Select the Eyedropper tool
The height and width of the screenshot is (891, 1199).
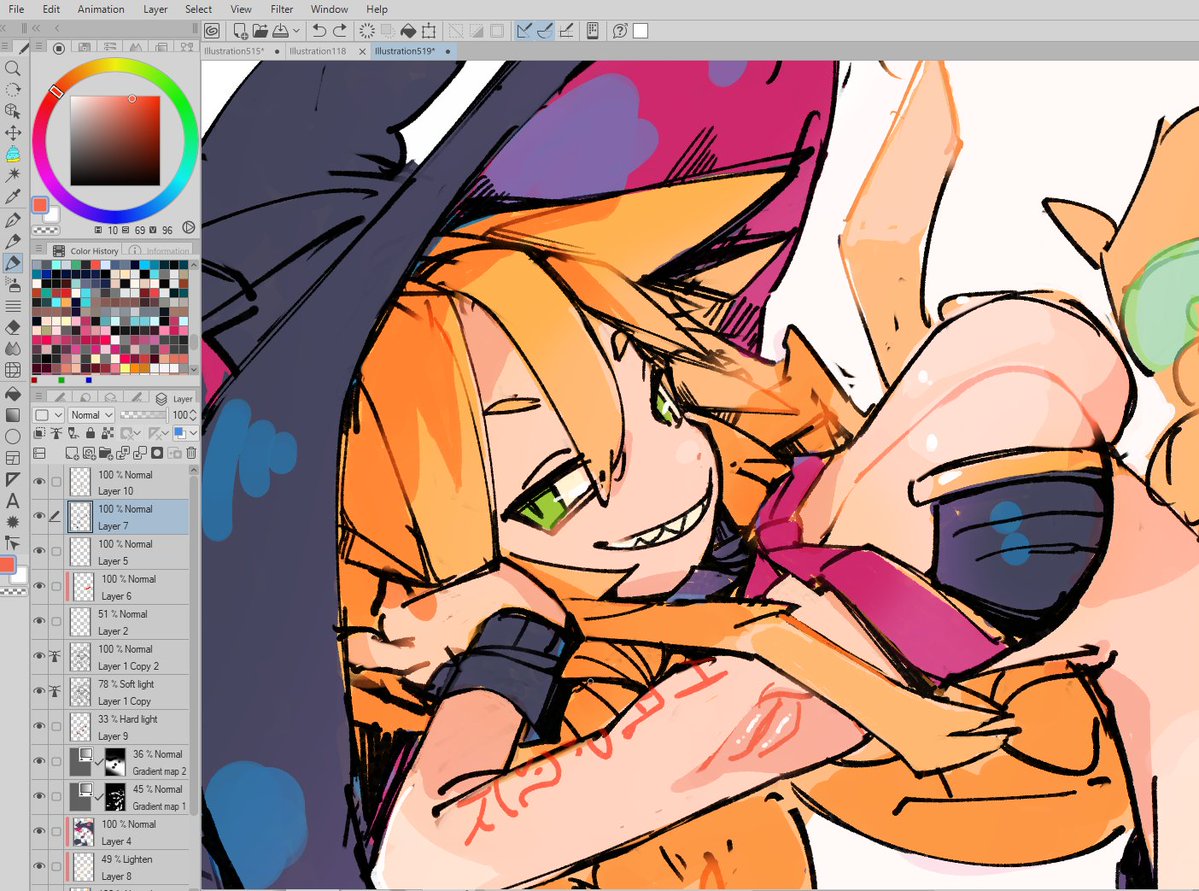[x=12, y=197]
